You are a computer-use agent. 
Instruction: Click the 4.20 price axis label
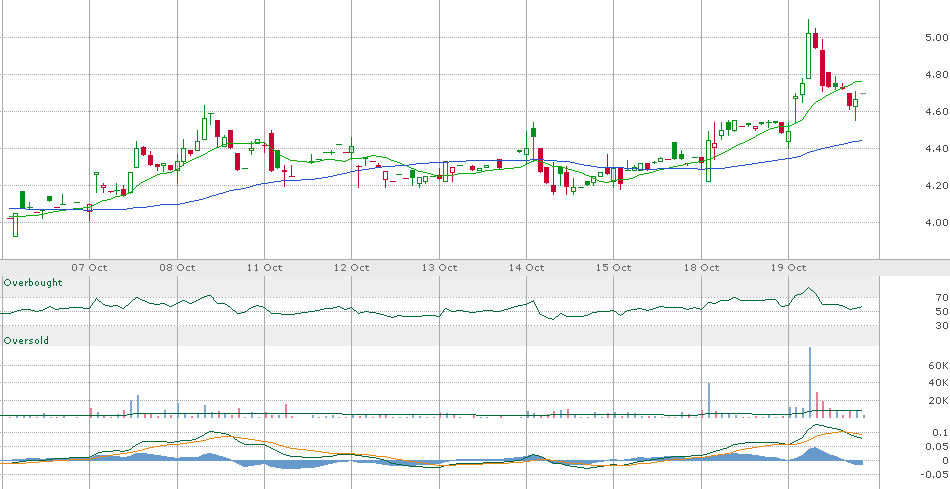(937, 186)
